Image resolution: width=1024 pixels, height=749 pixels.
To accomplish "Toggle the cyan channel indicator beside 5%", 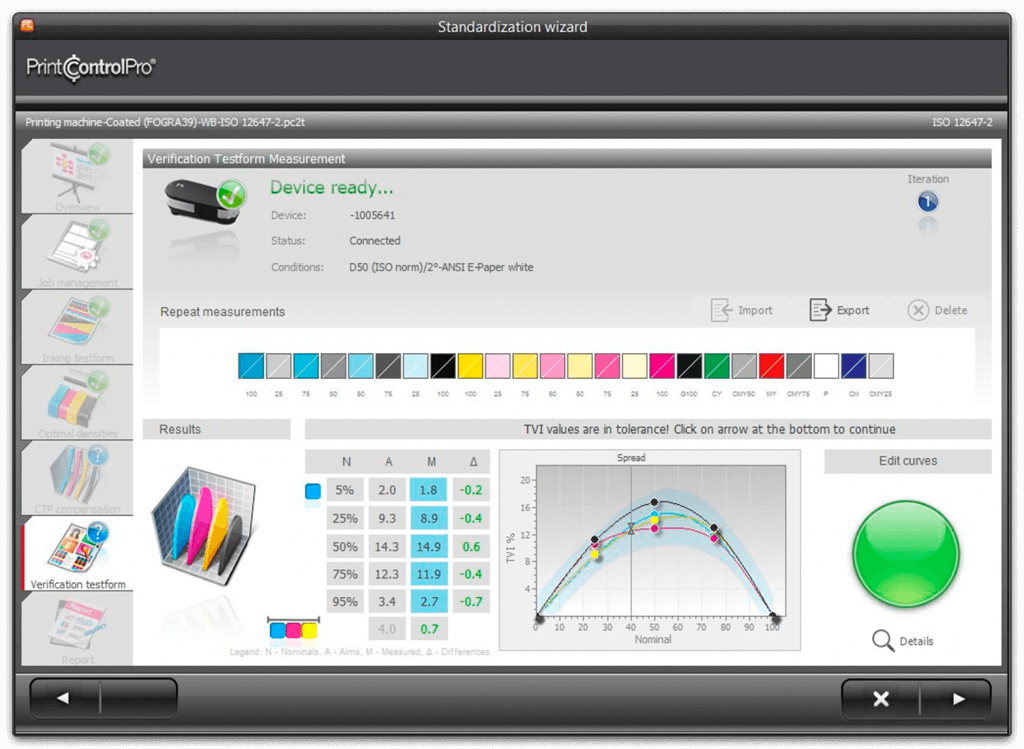I will (x=313, y=491).
